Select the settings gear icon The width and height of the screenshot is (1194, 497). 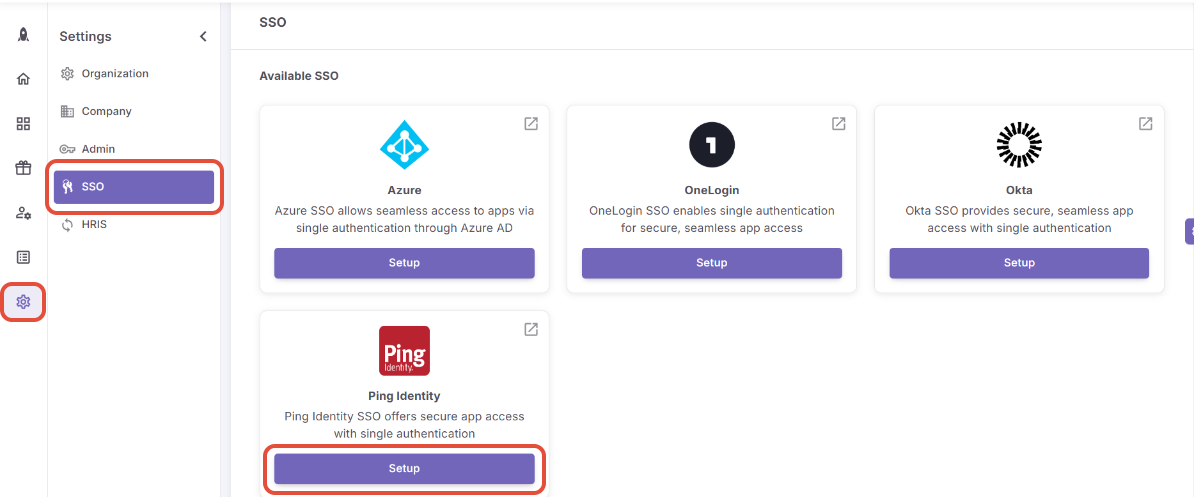click(x=23, y=301)
